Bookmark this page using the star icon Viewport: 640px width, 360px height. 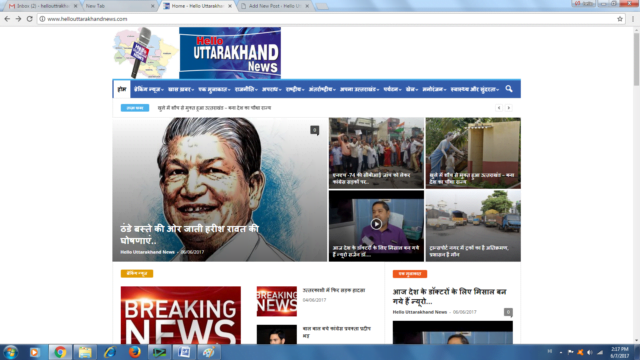(620, 19)
